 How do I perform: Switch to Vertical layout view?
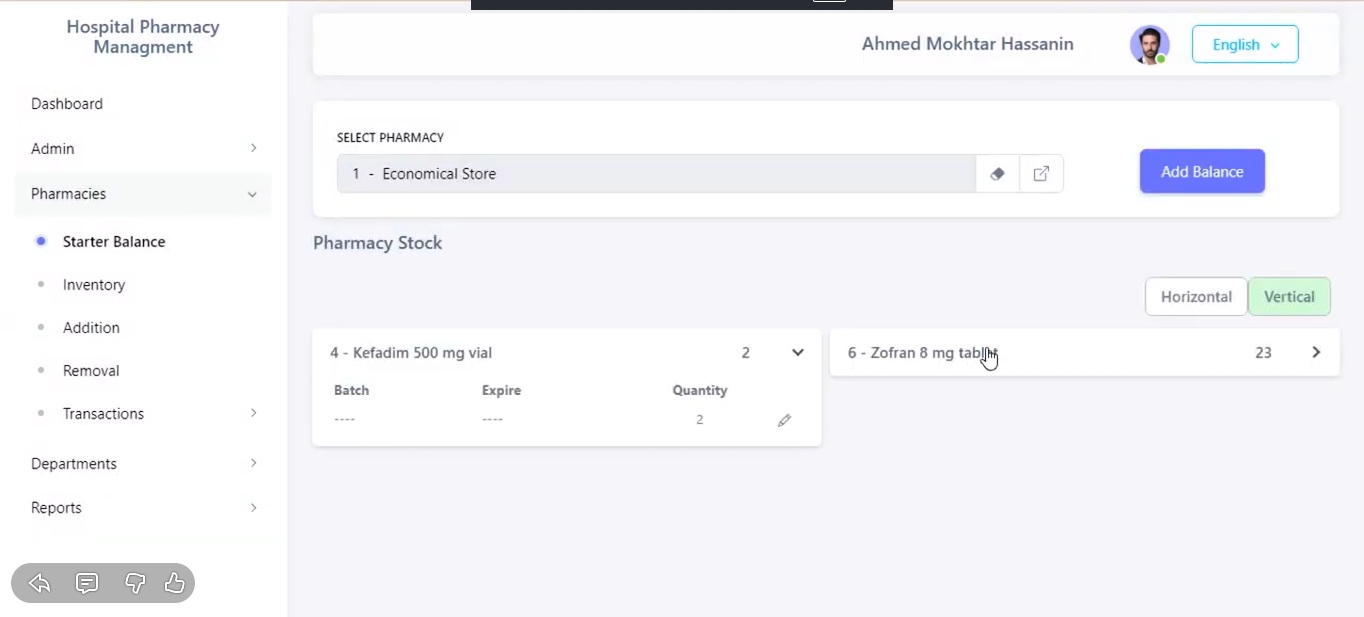(1289, 297)
